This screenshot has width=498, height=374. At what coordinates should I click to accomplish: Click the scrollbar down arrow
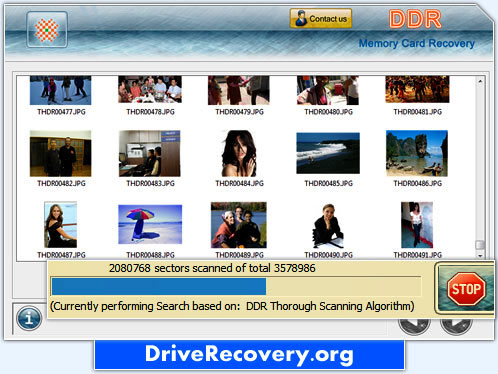(480, 256)
